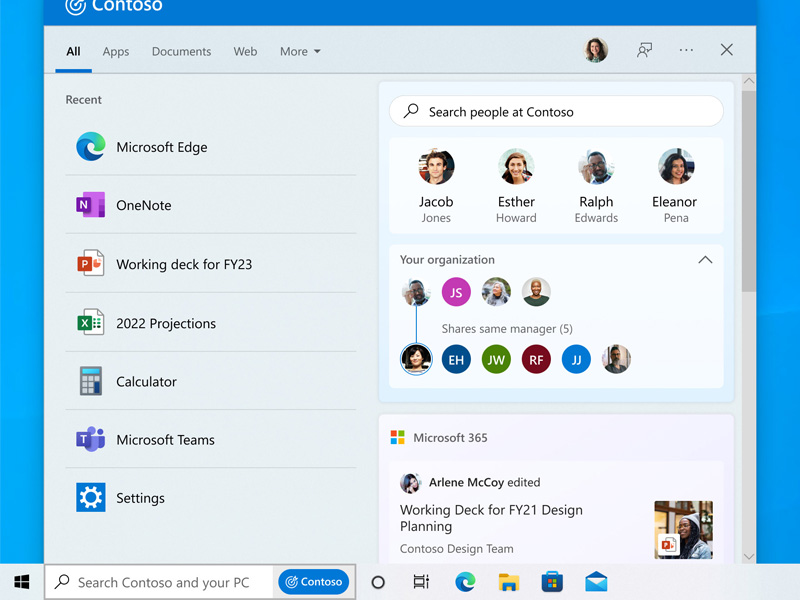Open the Mail app from the taskbar

coord(596,582)
